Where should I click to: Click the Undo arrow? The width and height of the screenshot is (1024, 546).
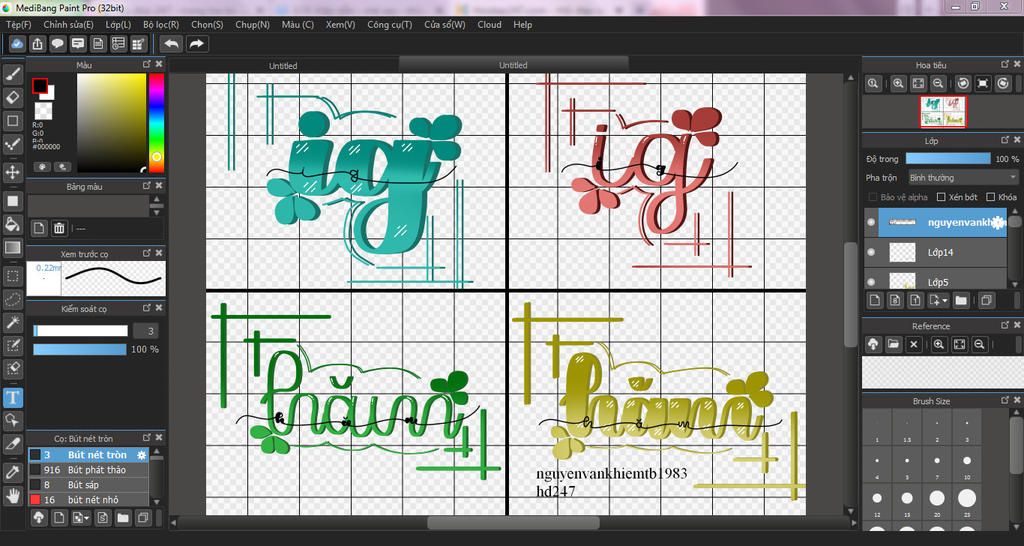tap(171, 44)
